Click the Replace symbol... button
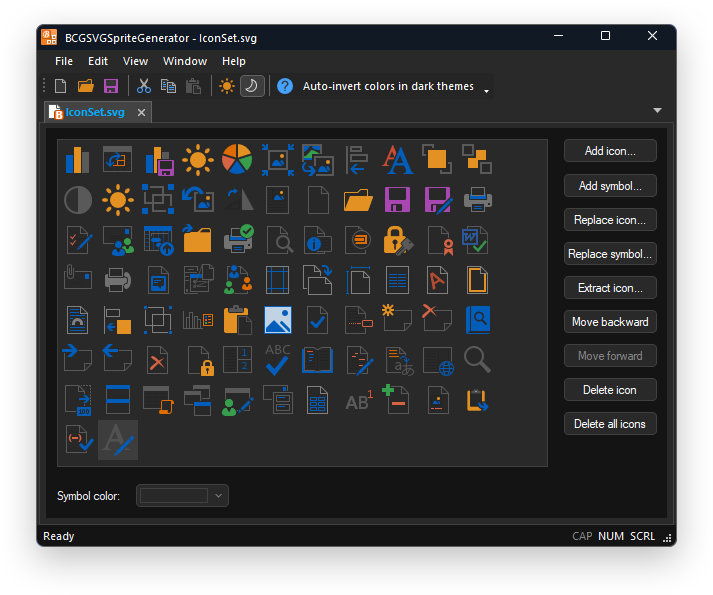 pyautogui.click(x=610, y=254)
